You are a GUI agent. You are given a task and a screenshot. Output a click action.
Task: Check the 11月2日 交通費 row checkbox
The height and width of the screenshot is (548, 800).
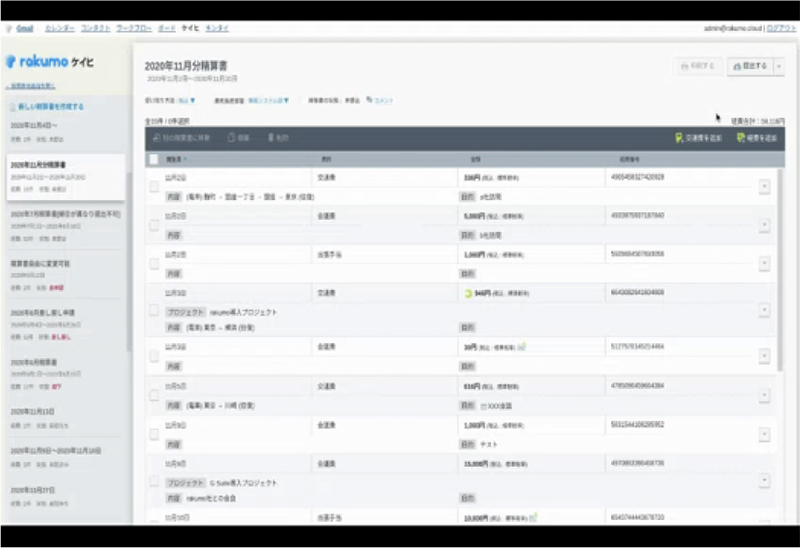[x=154, y=187]
